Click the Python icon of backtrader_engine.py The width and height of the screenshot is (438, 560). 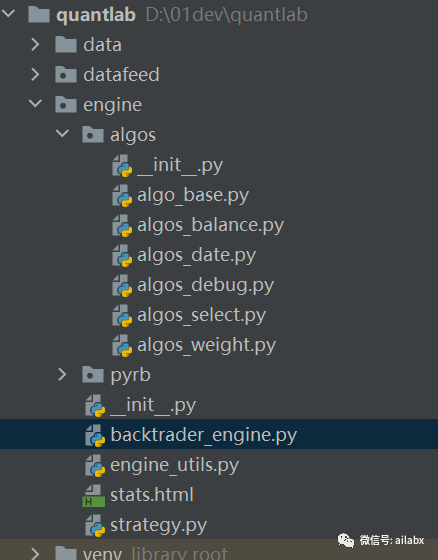tap(95, 435)
